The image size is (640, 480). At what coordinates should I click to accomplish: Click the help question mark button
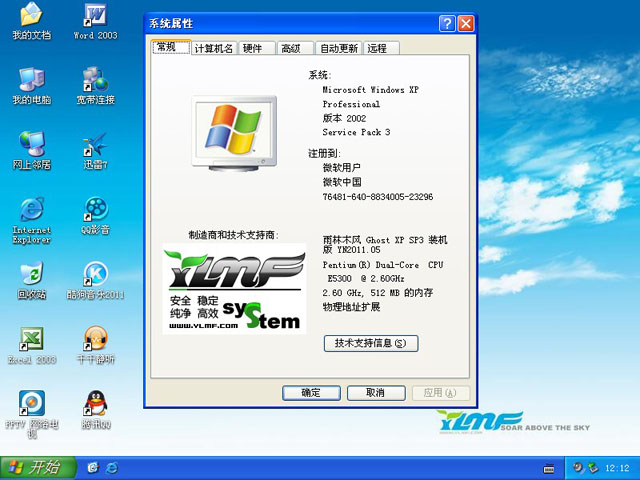[447, 24]
